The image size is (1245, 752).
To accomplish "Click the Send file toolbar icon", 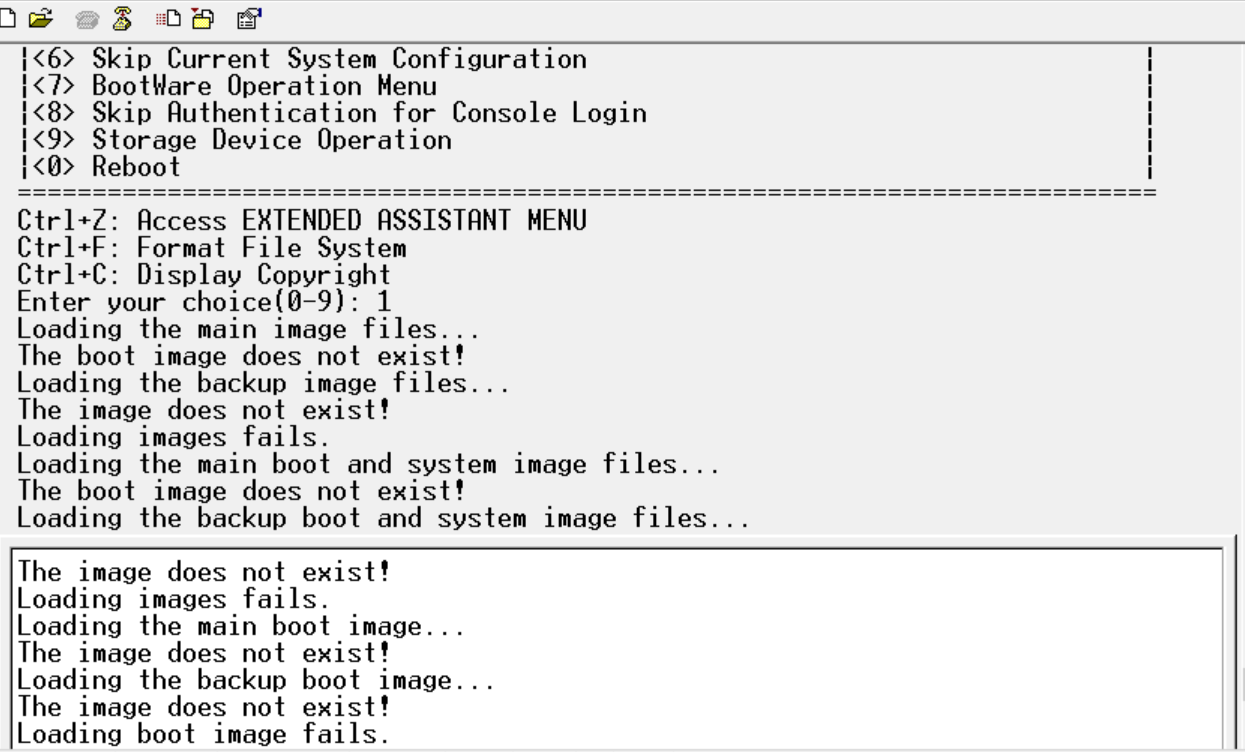I will [167, 17].
